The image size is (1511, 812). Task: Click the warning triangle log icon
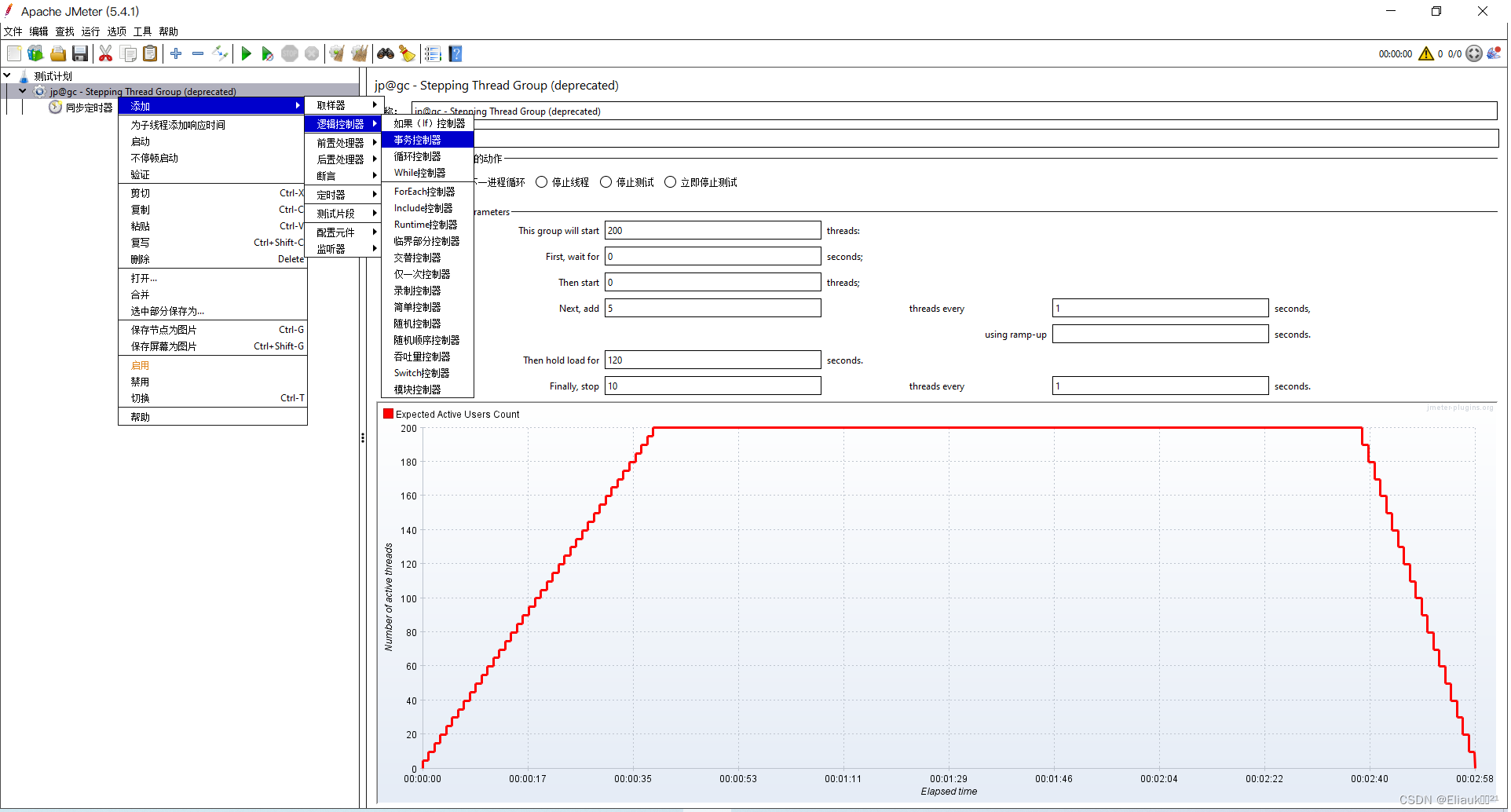1426,53
